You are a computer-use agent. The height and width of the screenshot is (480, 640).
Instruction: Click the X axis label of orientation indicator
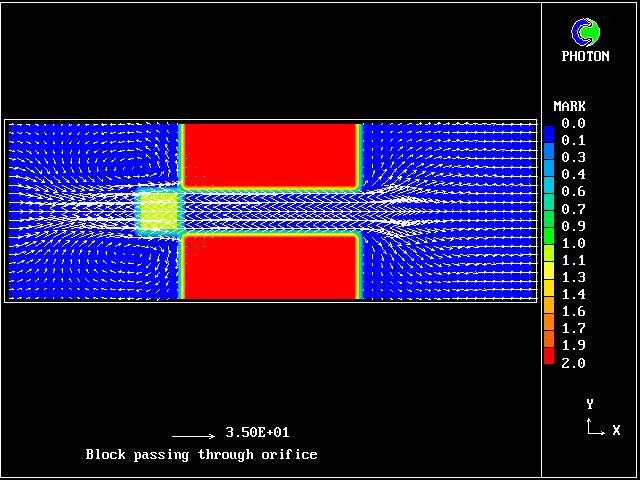coord(616,430)
